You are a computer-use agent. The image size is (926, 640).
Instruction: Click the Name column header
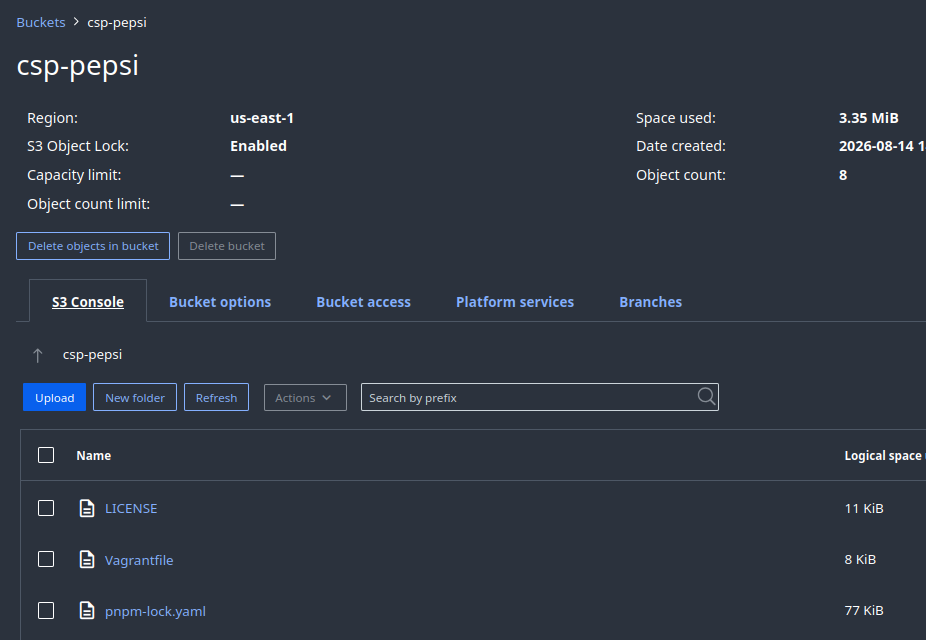93,455
